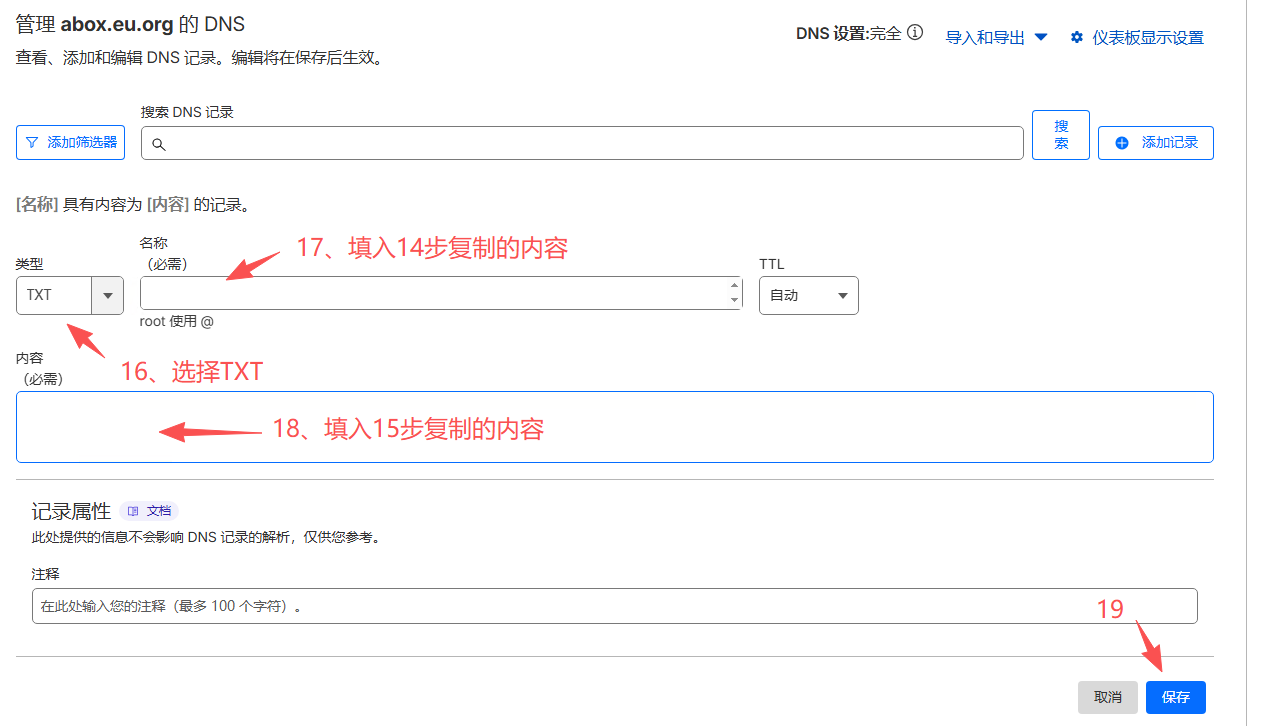
Task: Click the book icon in the 文档 badge
Action: pos(133,511)
